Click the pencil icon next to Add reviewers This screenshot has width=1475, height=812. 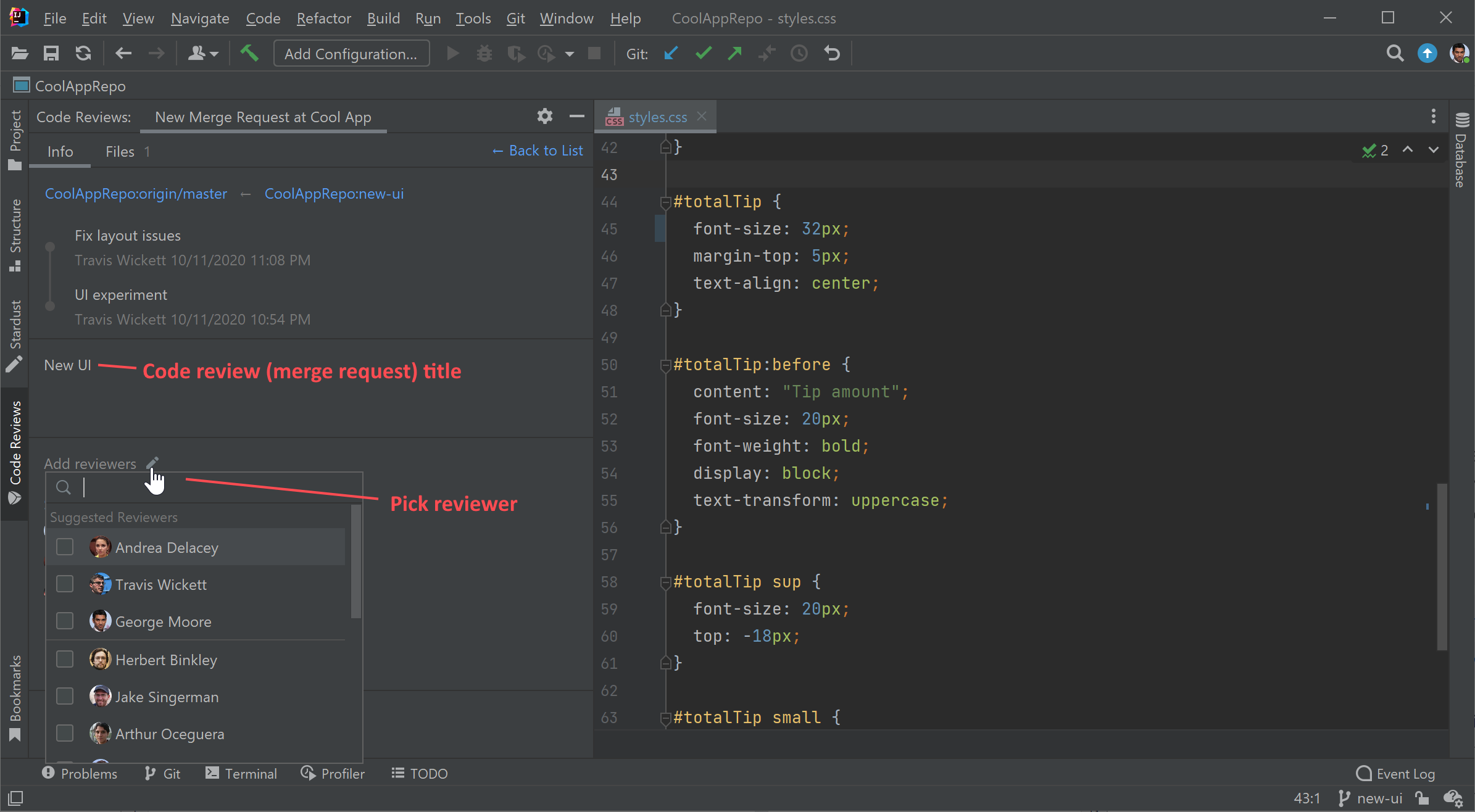[152, 463]
